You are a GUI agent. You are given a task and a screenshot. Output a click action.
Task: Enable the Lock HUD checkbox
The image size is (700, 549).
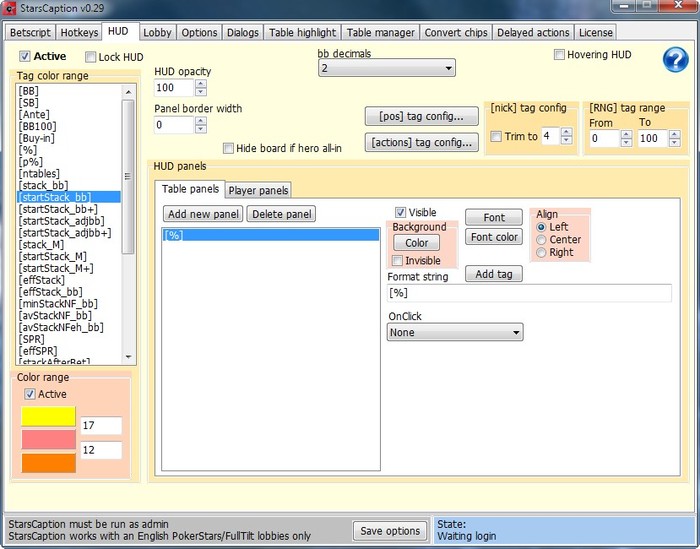[x=91, y=57]
